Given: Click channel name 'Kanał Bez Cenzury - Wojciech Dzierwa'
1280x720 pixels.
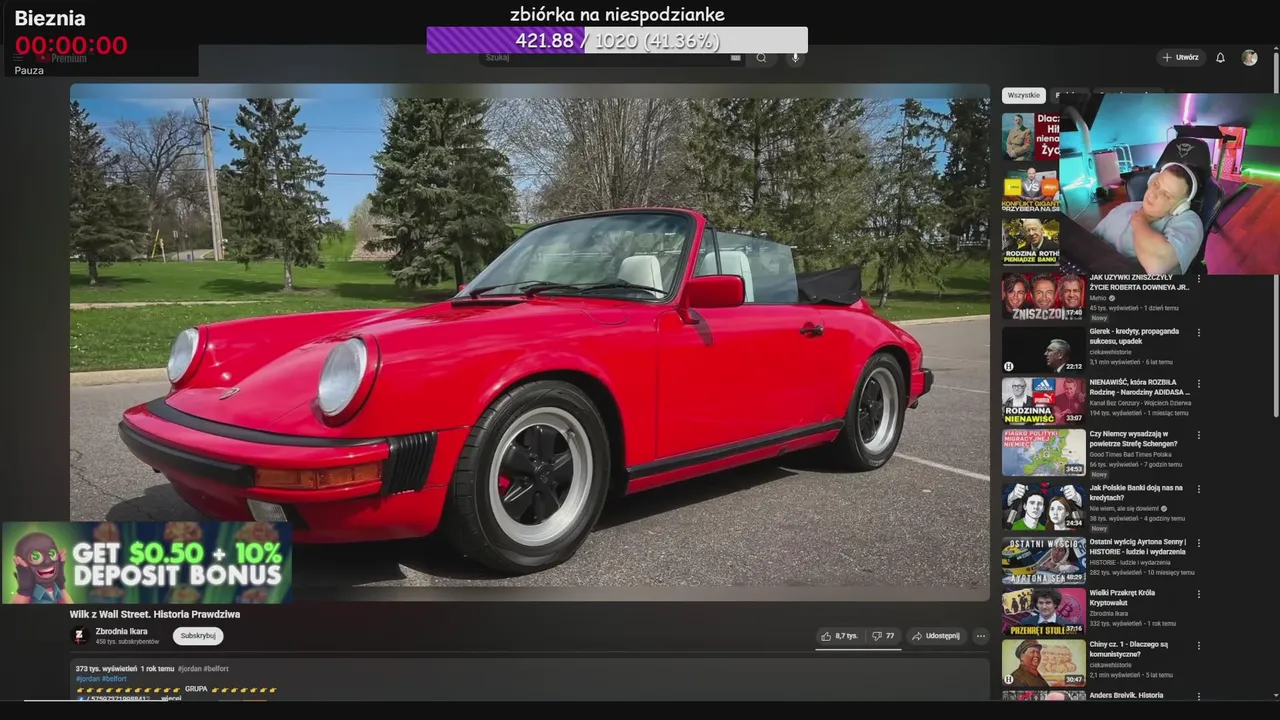Looking at the screenshot, I should pos(1140,403).
